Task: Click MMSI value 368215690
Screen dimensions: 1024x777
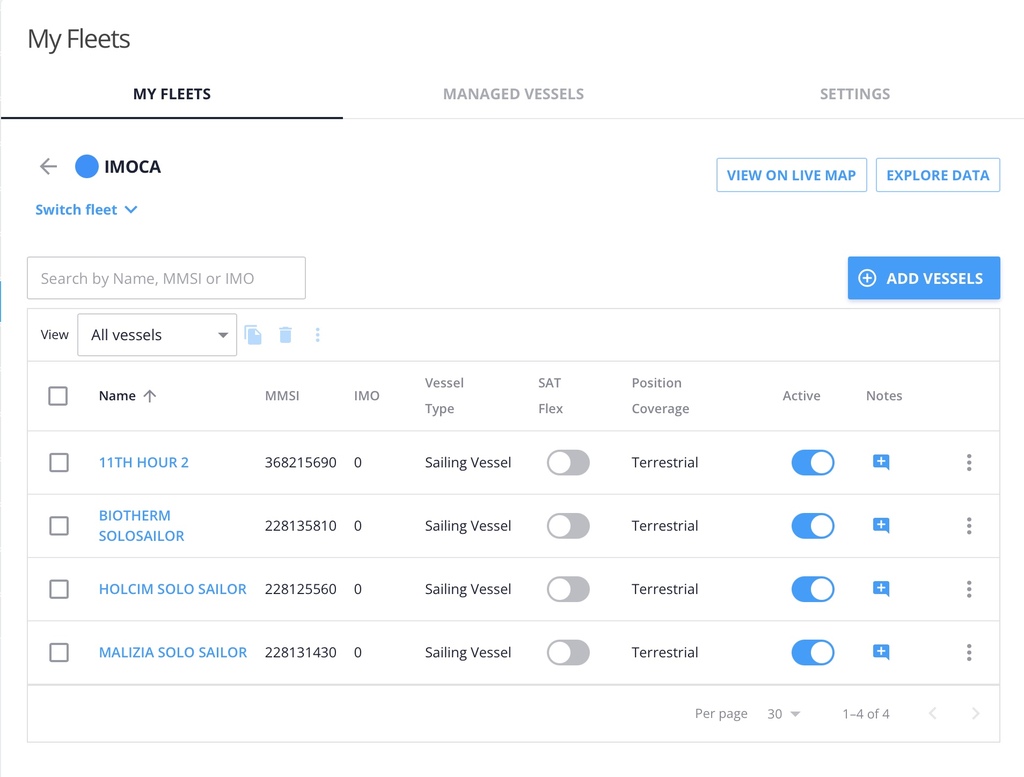Action: click(300, 462)
